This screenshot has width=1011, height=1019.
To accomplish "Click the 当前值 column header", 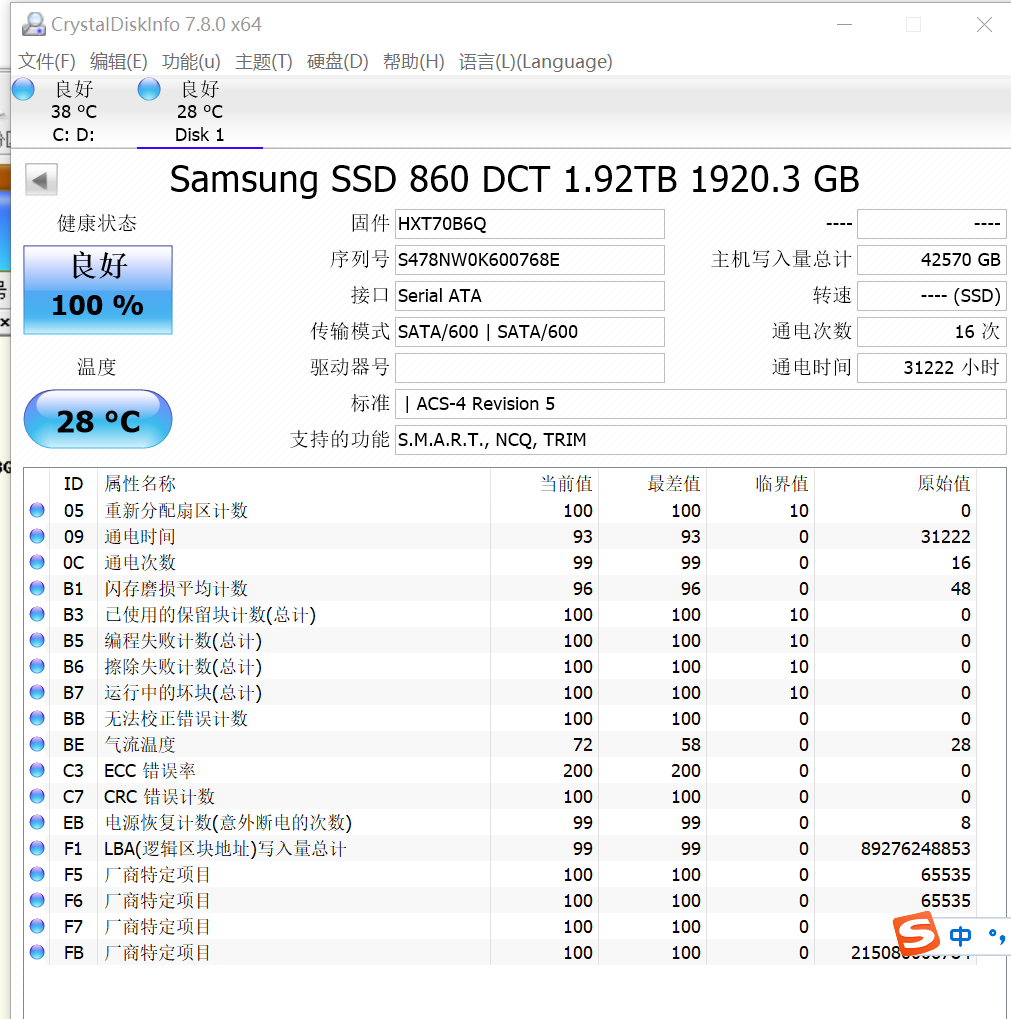I will pyautogui.click(x=566, y=484).
